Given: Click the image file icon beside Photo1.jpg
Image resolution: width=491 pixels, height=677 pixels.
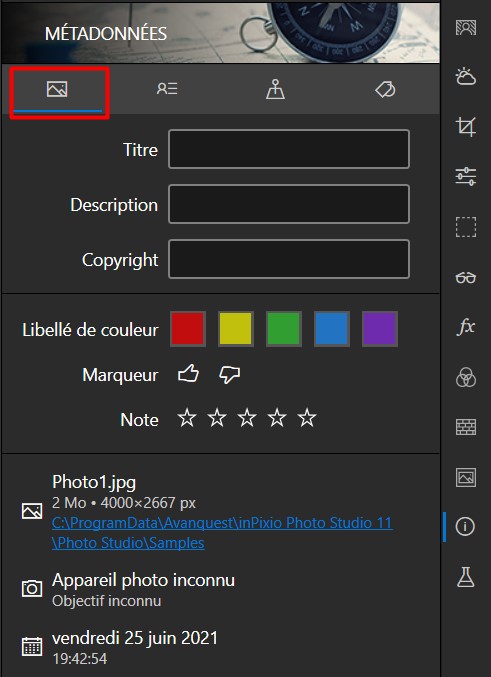Looking at the screenshot, I should tap(32, 511).
